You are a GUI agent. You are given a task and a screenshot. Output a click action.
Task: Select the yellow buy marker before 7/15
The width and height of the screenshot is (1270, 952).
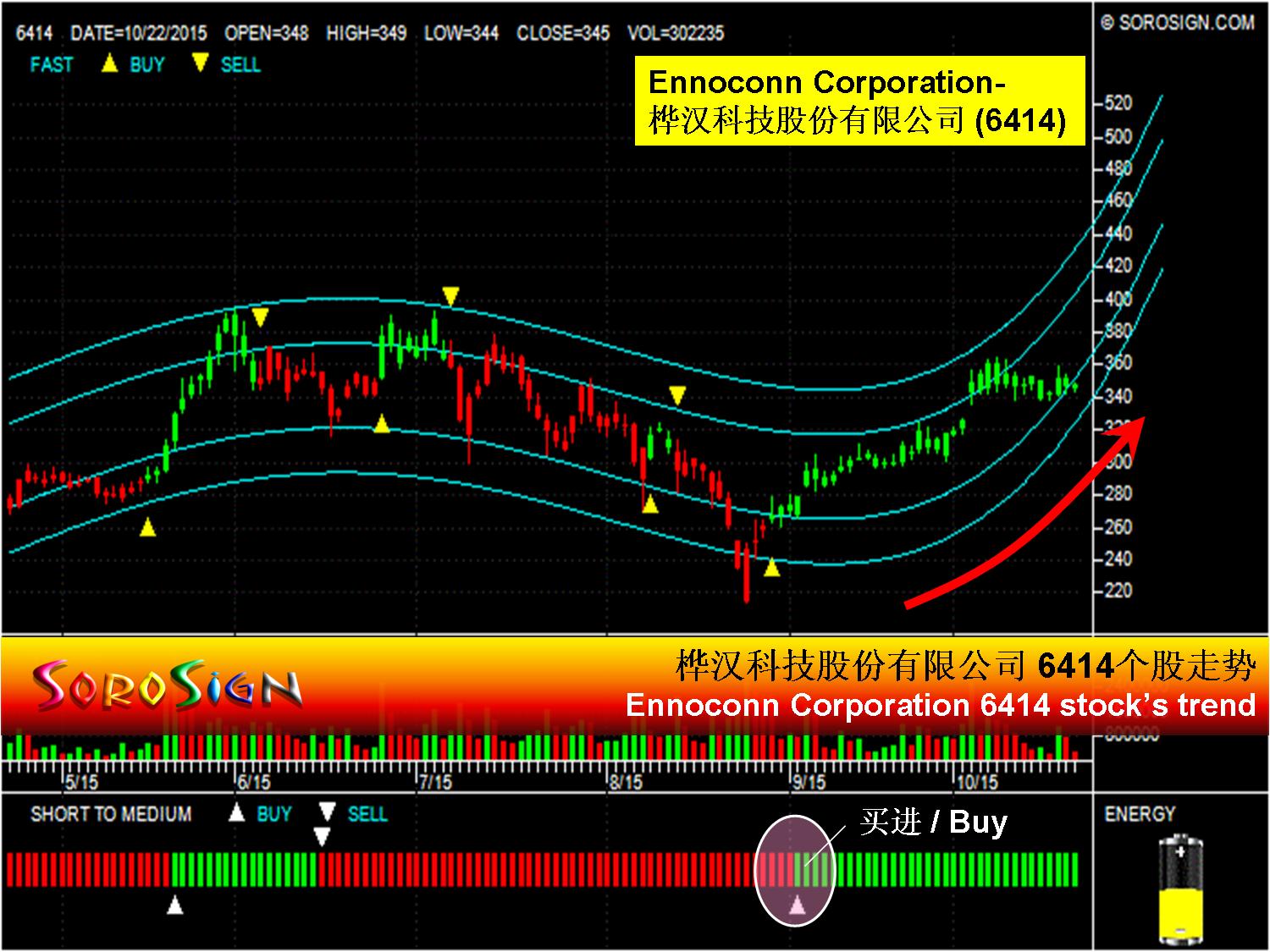pos(381,425)
